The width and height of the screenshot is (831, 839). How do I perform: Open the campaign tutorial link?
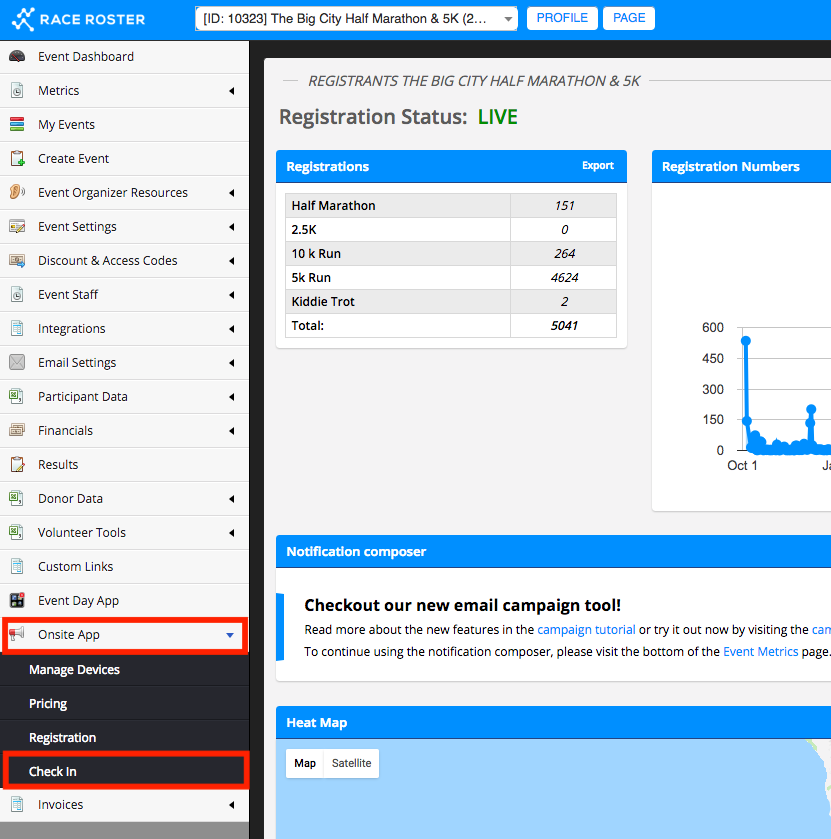pyautogui.click(x=586, y=630)
